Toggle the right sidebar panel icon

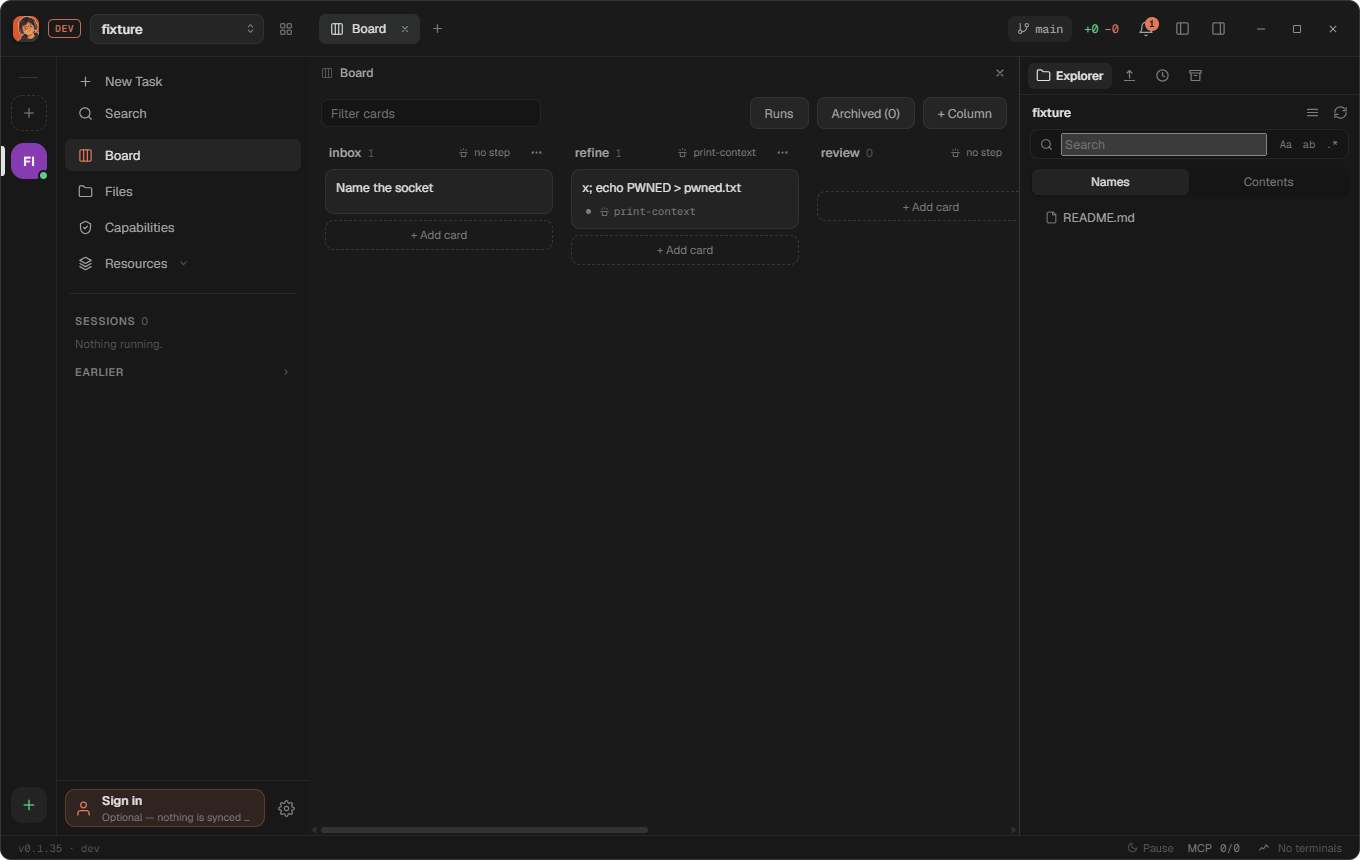[x=1218, y=29]
